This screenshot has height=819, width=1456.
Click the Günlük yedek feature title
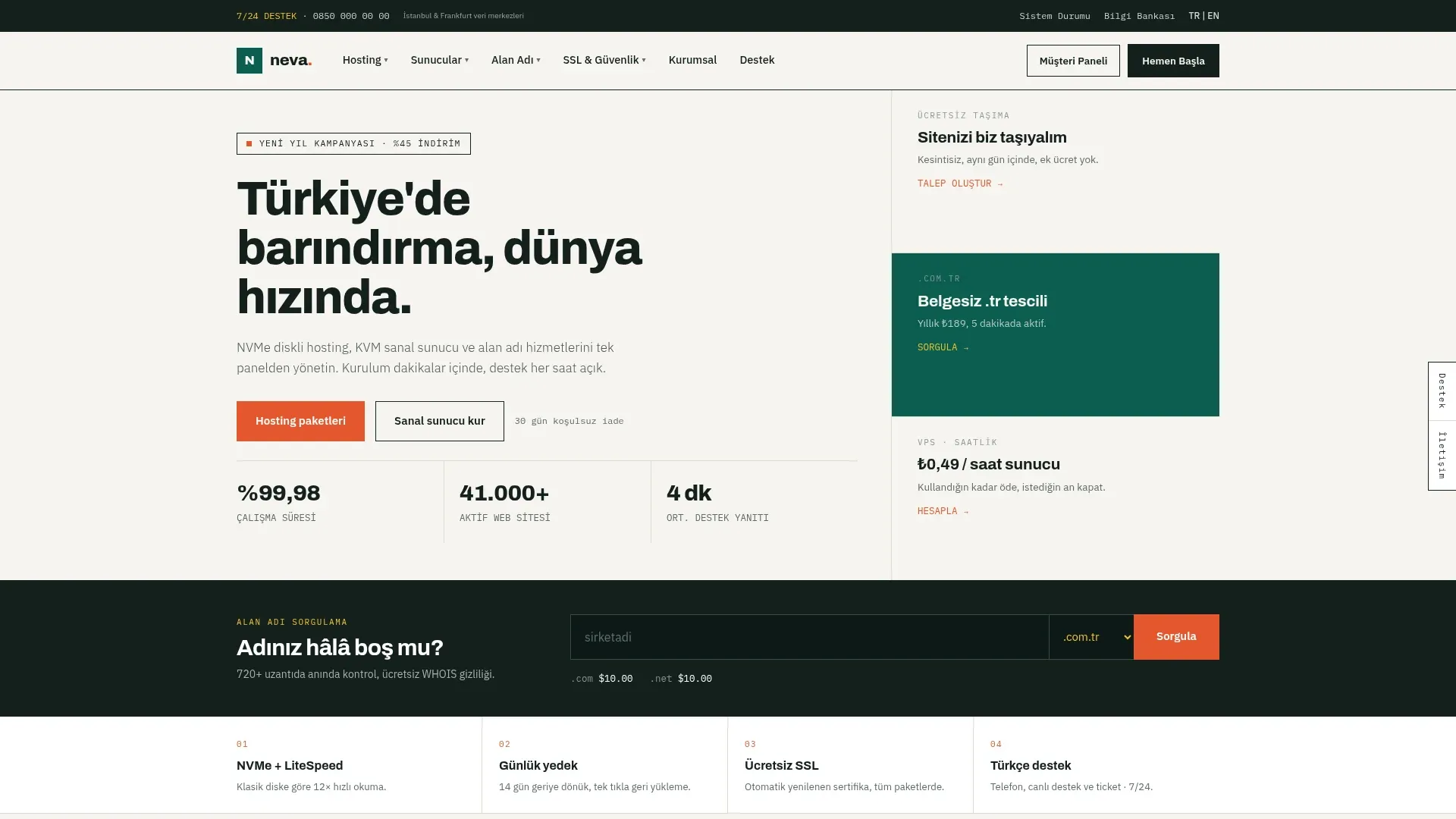click(x=538, y=766)
